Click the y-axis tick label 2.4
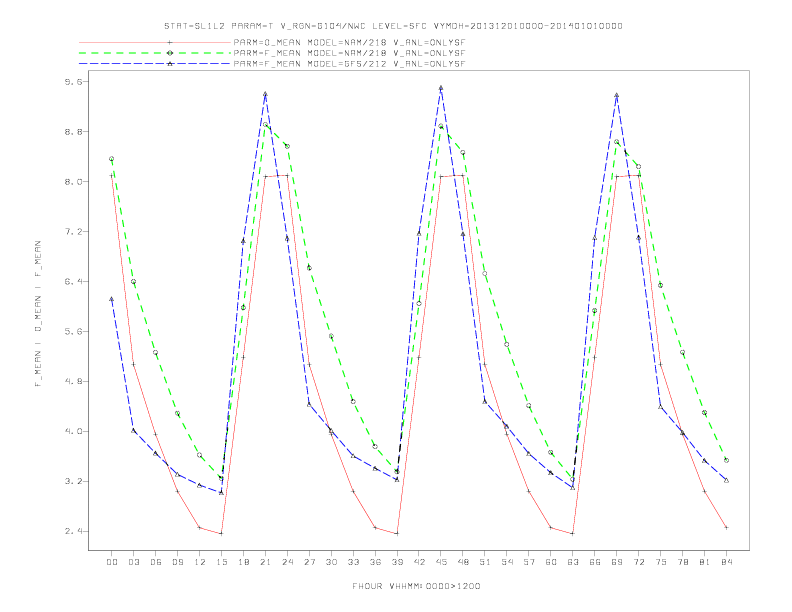The width and height of the screenshot is (792, 612). (75, 531)
